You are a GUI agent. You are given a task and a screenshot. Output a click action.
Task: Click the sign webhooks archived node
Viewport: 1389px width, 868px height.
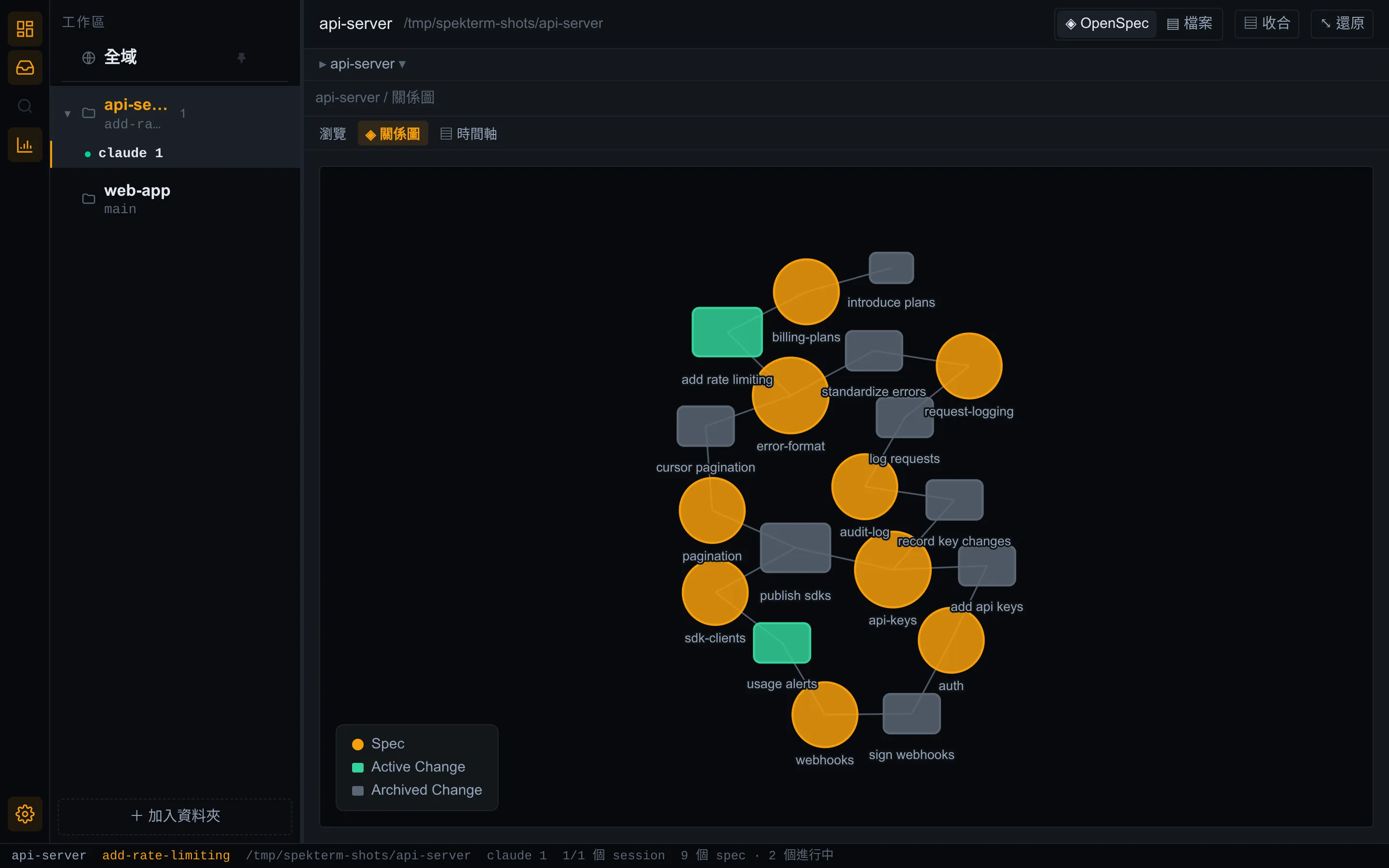(x=912, y=714)
